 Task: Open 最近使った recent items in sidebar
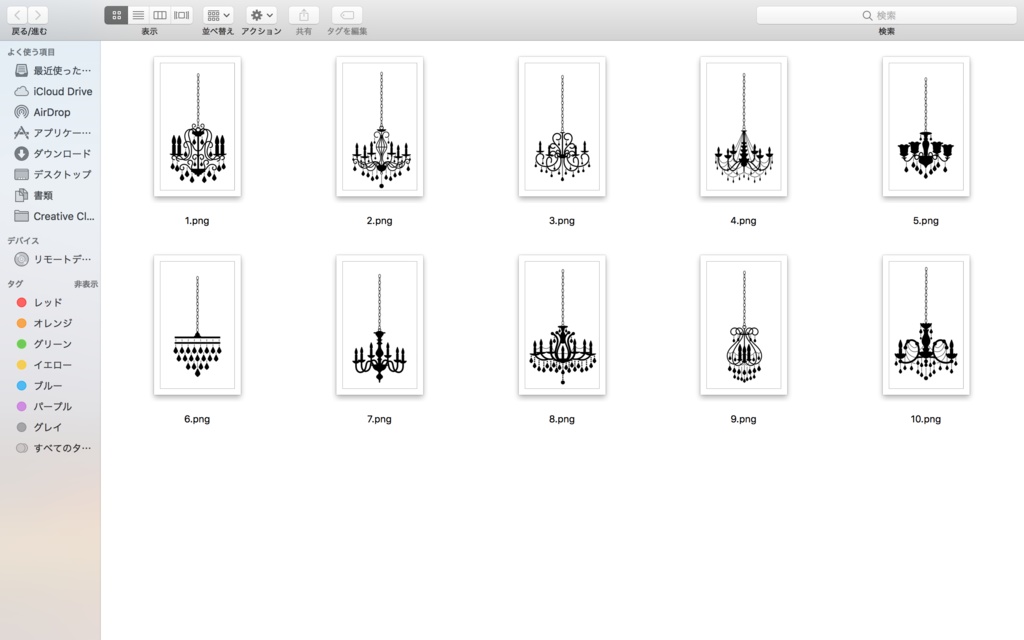click(52, 71)
